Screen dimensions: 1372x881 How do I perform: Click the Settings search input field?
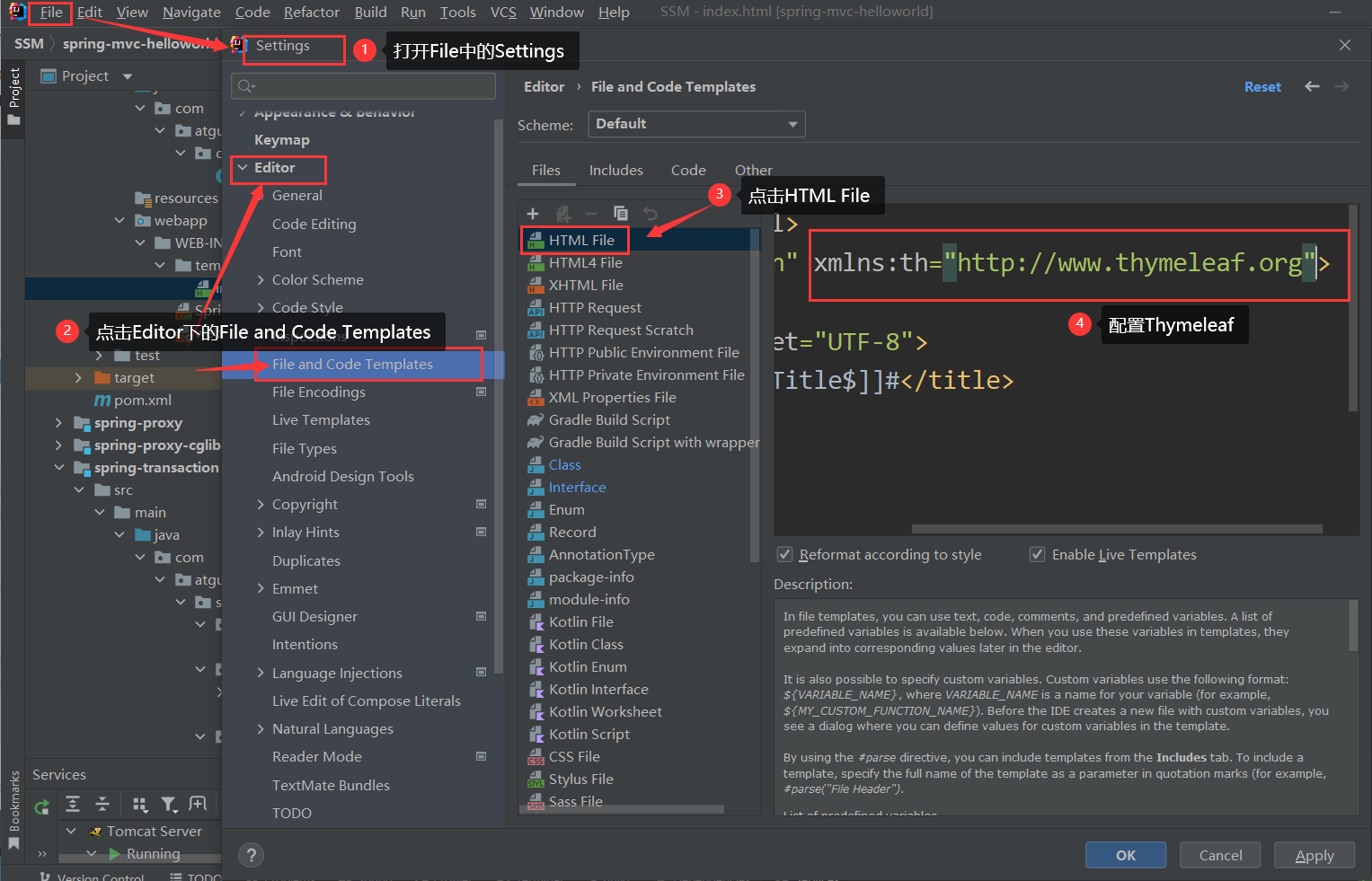363,86
